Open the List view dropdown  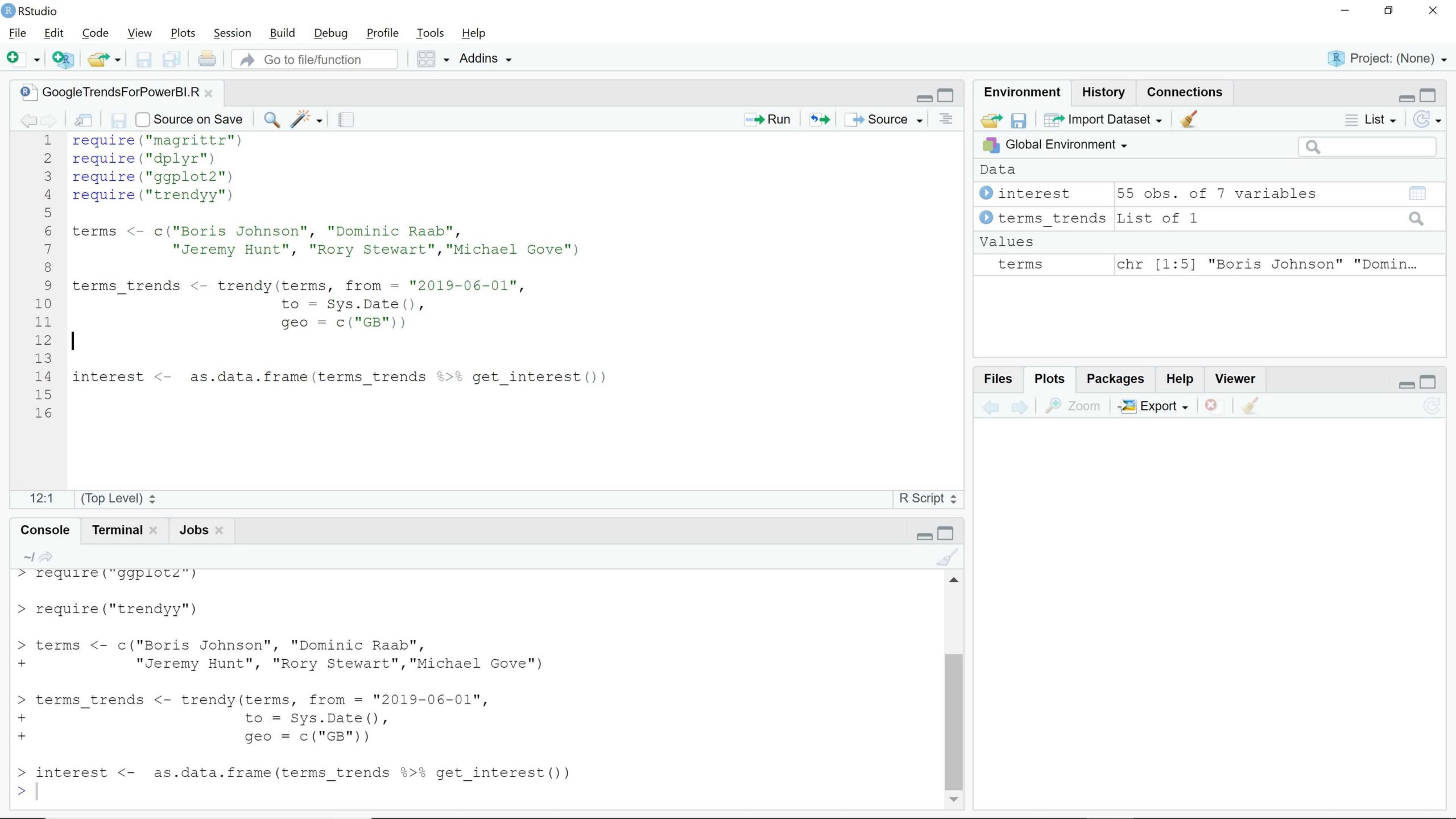1371,119
